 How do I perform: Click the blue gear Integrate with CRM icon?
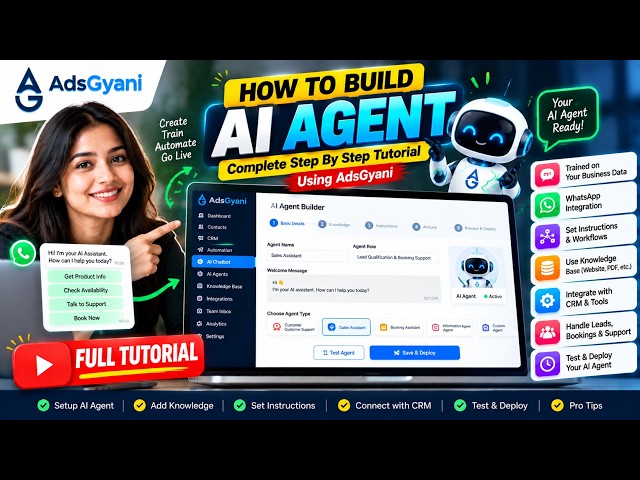pyautogui.click(x=547, y=301)
